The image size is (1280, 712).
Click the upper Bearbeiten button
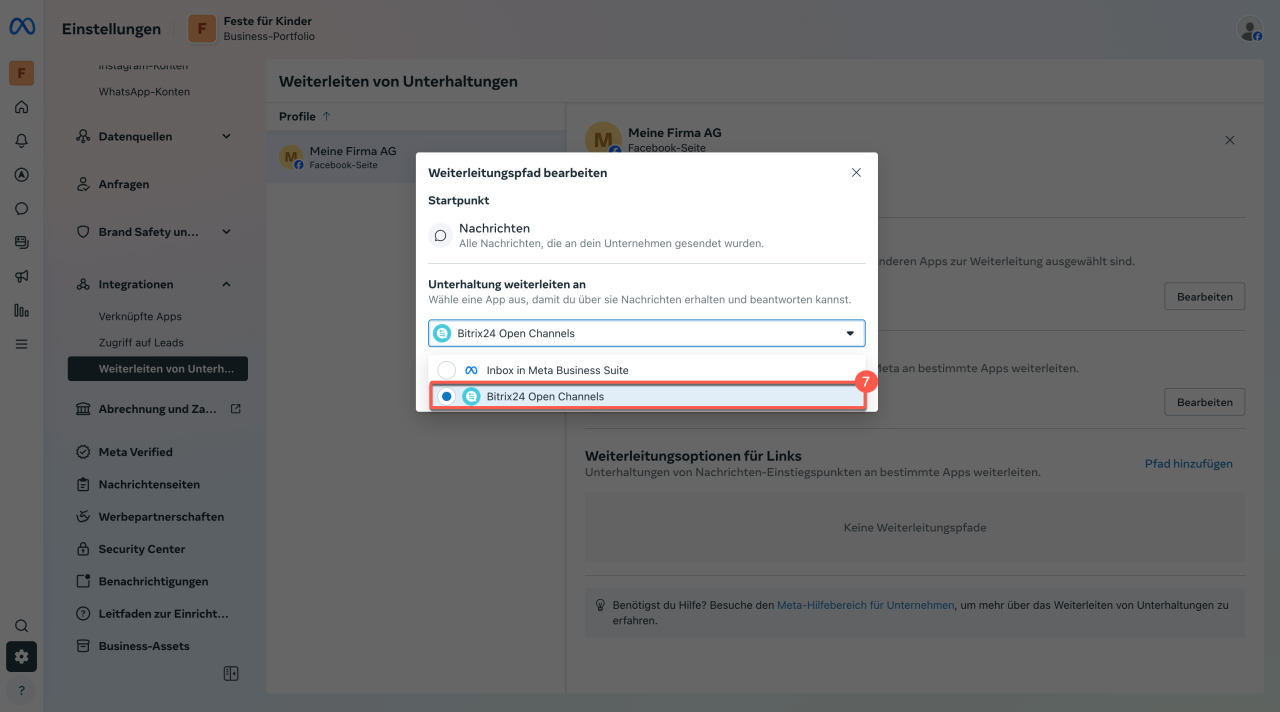(x=1204, y=296)
